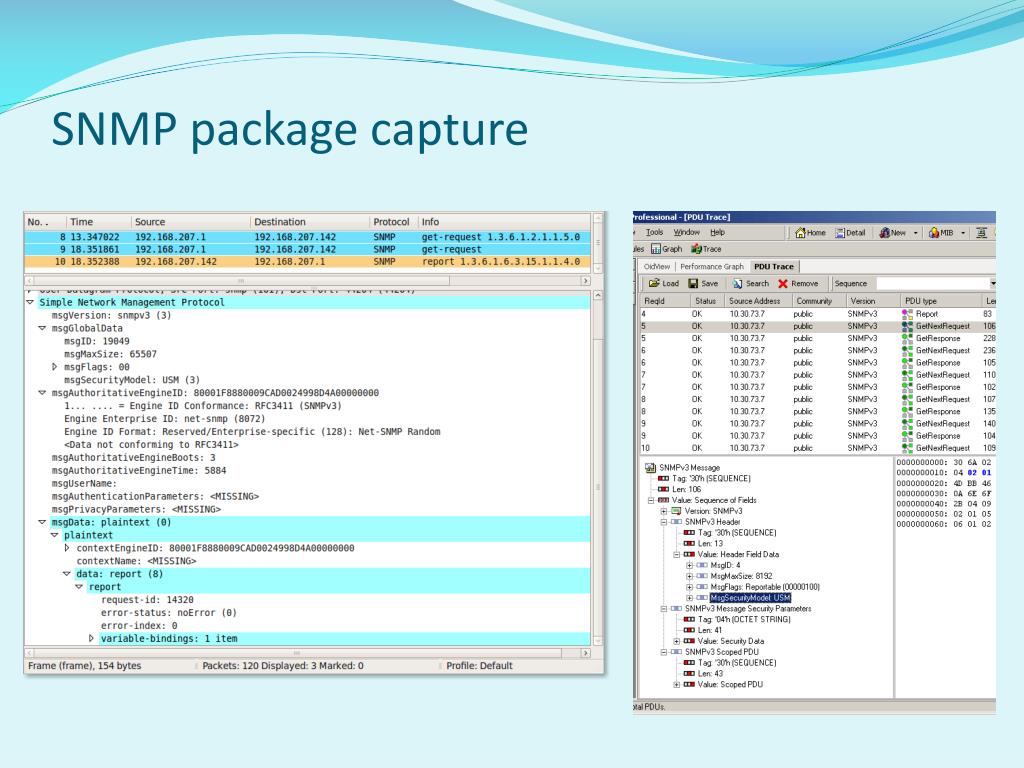Click the icon beside Version: SNMPv3

click(x=676, y=511)
